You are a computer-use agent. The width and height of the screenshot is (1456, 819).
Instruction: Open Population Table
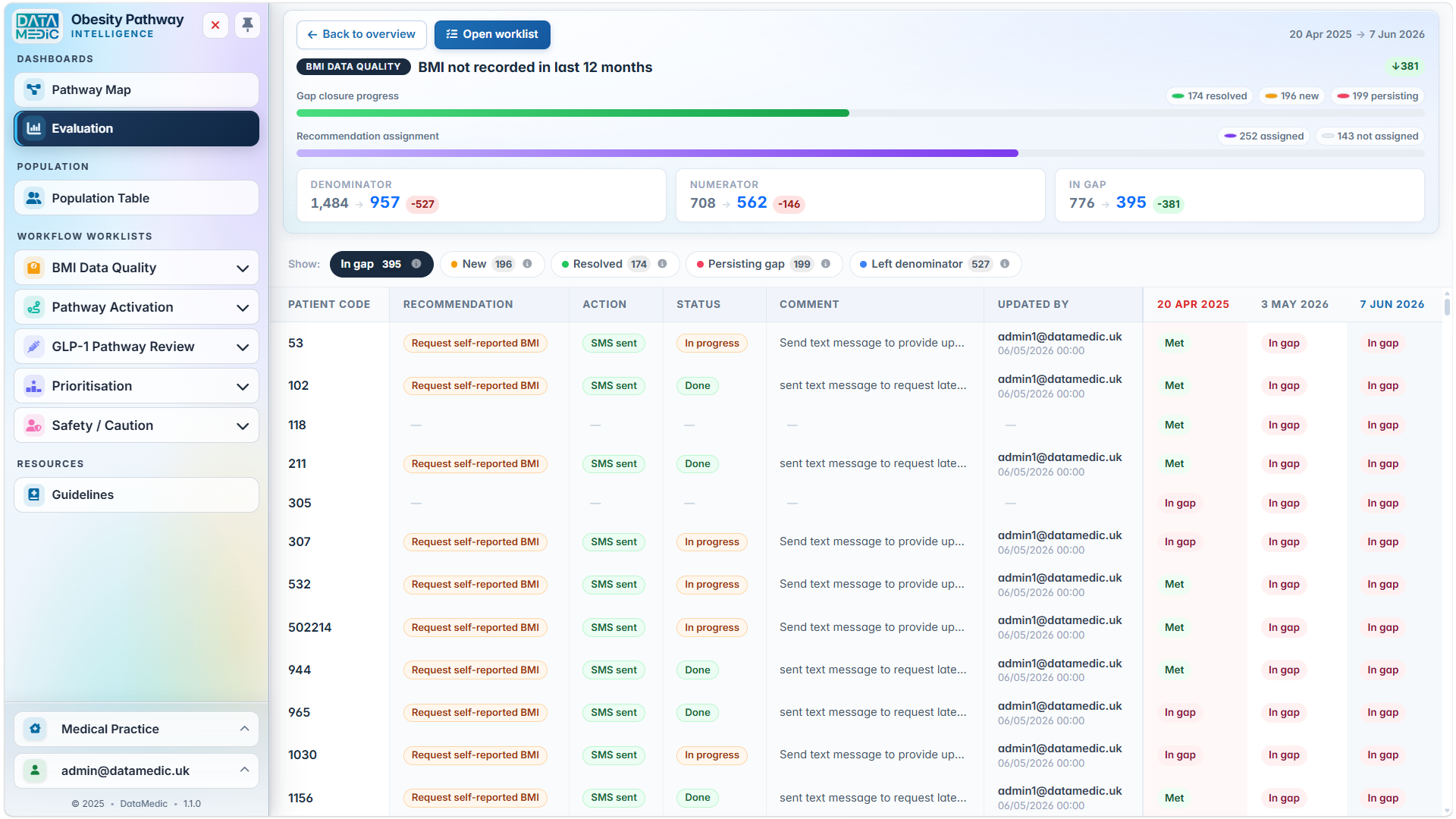pyautogui.click(x=136, y=198)
